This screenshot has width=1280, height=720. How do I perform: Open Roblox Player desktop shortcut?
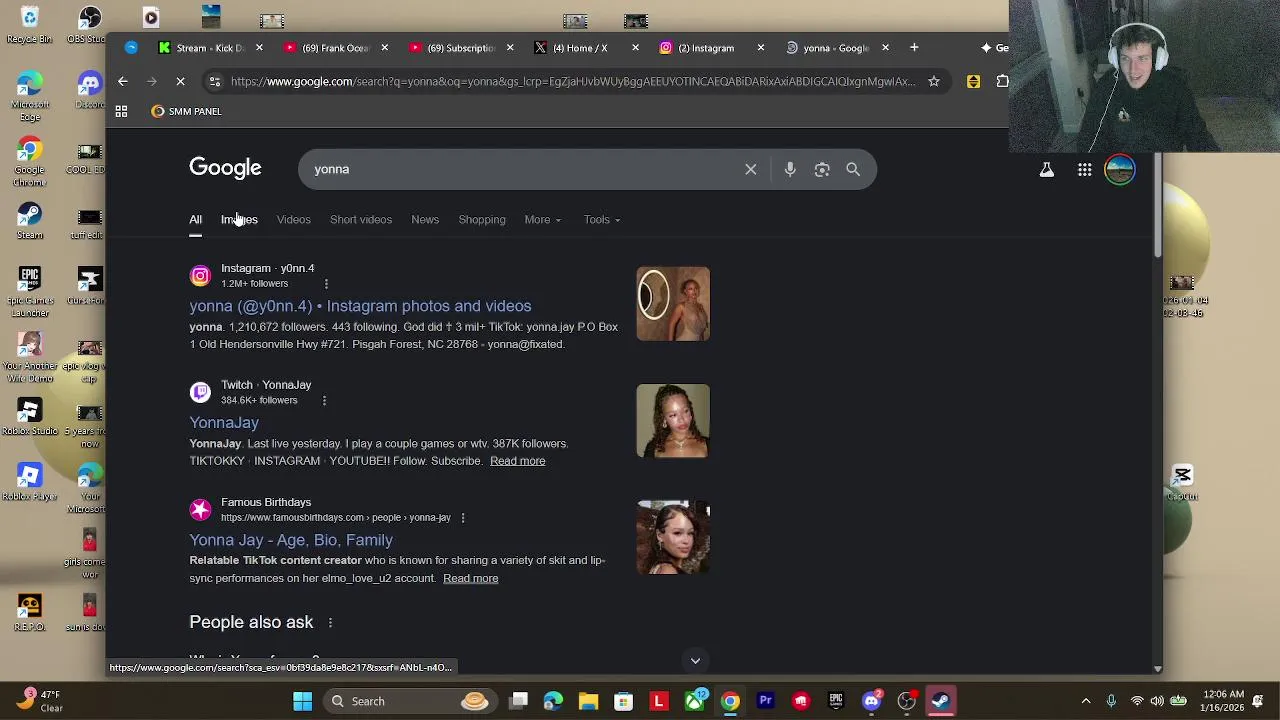click(x=30, y=482)
